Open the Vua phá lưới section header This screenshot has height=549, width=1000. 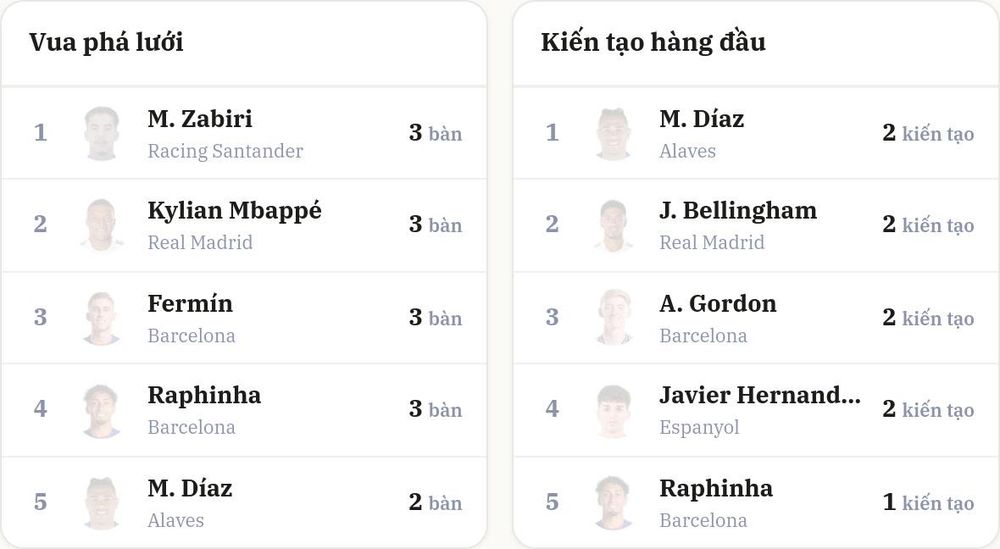[107, 42]
